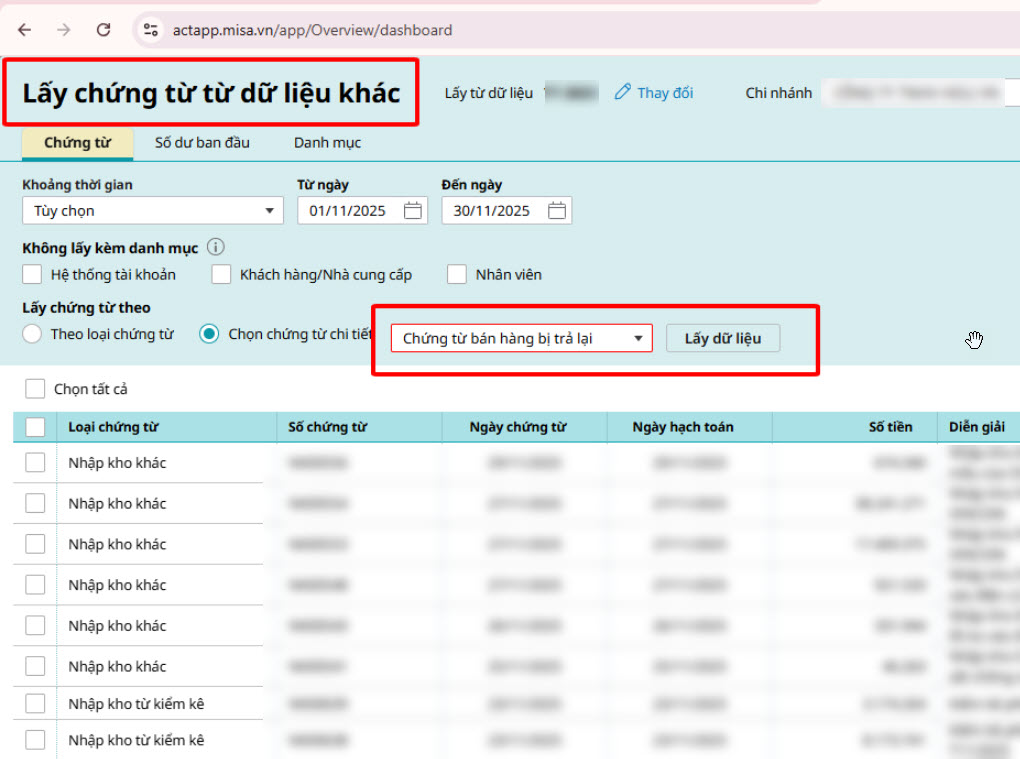Tick the Khách hàng/Nhà cung cấp checkbox

pyautogui.click(x=221, y=274)
